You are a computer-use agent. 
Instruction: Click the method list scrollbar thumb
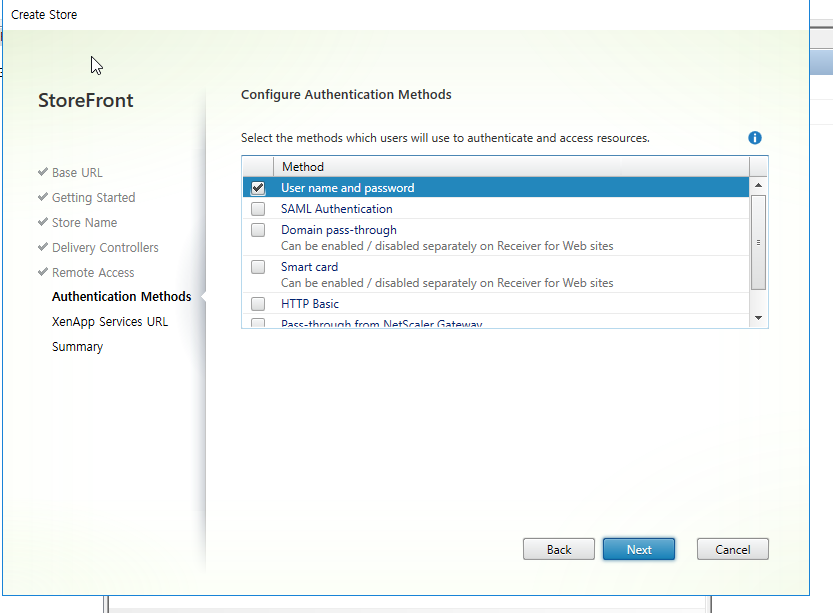point(758,242)
